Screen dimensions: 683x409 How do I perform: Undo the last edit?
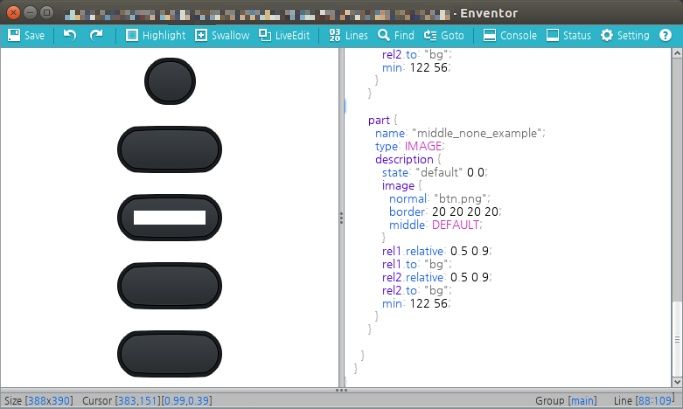[x=70, y=35]
